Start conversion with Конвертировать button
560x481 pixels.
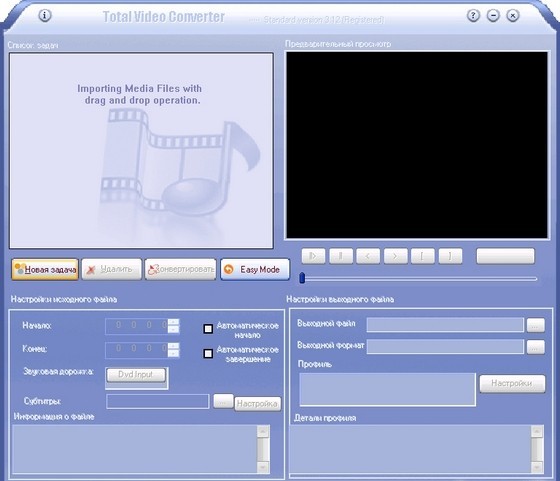tap(180, 270)
